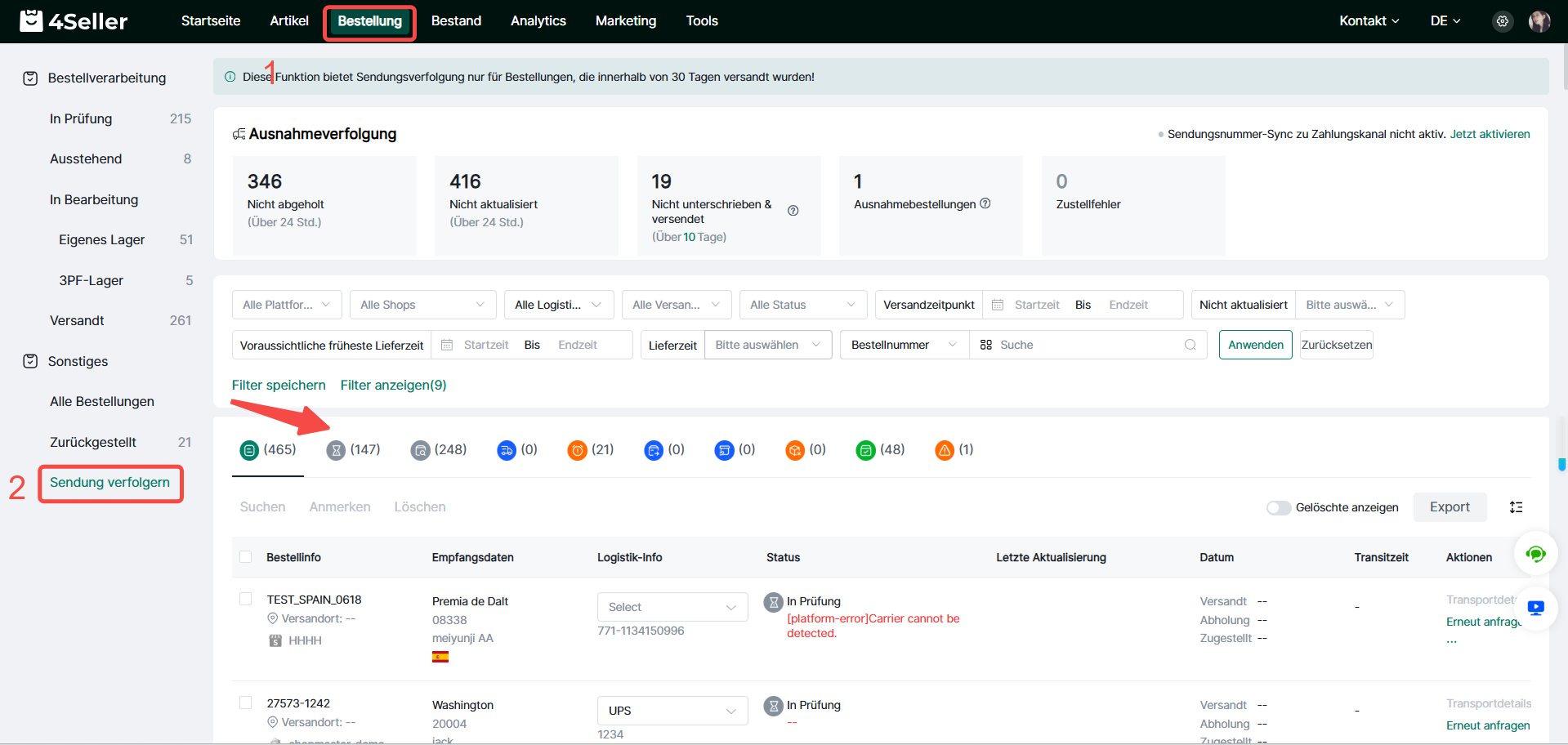Select Sendung verfolgen in the sidebar
Viewport: 1568px width, 745px height.
(x=110, y=483)
